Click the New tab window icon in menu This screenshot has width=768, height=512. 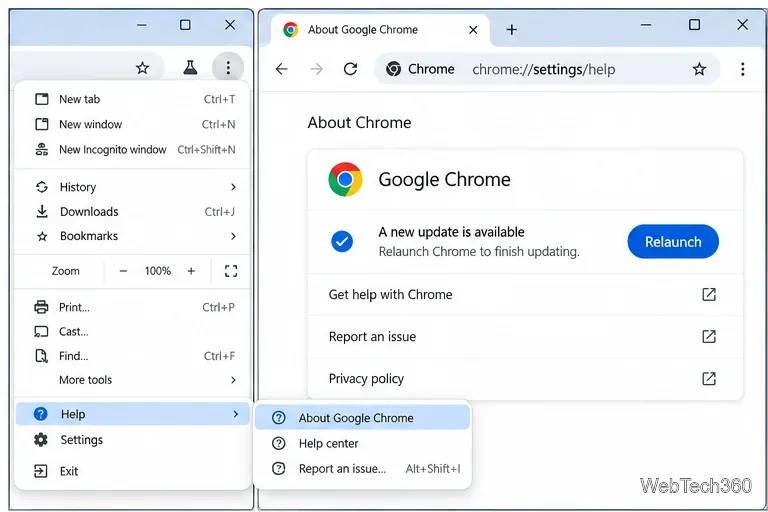point(42,99)
